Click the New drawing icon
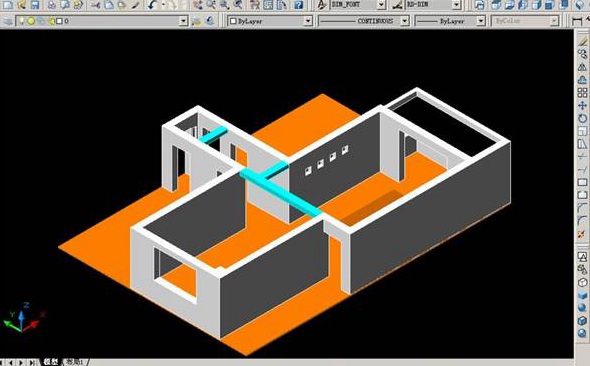Screen dimensions: 590x366 point(8,5)
